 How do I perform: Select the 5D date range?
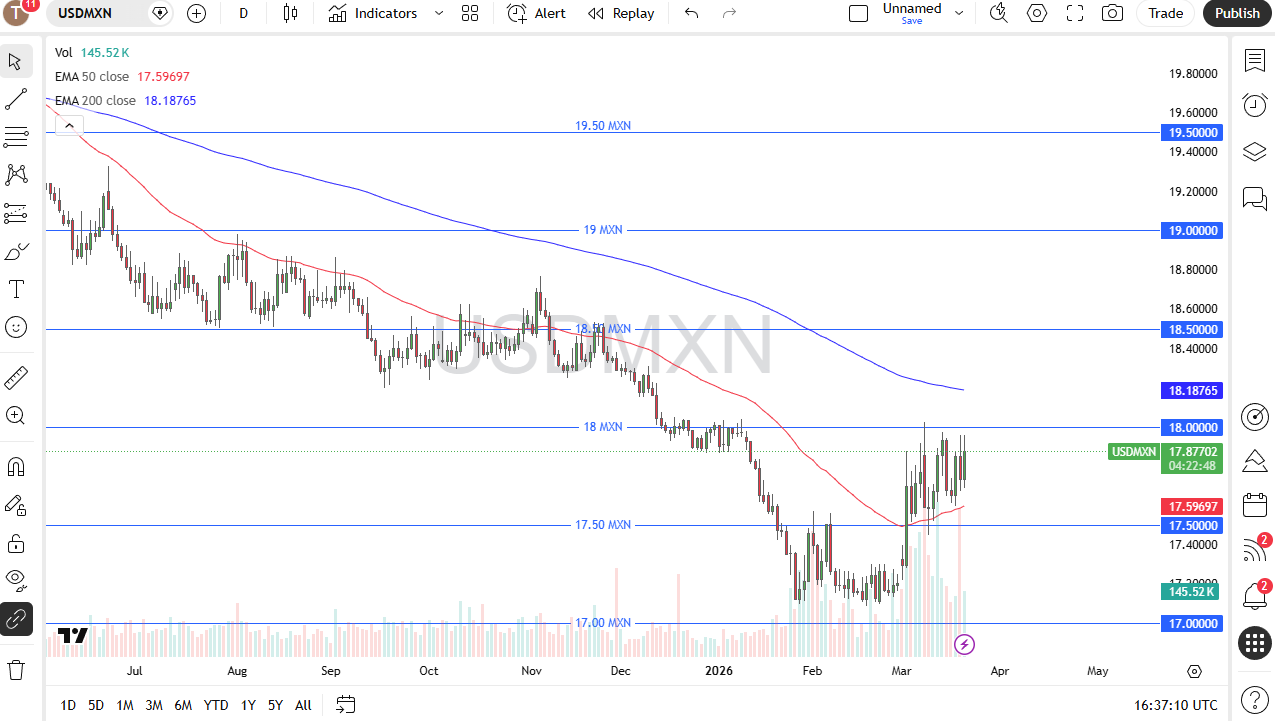click(x=96, y=705)
